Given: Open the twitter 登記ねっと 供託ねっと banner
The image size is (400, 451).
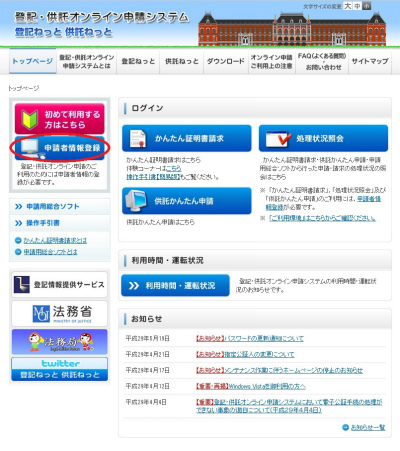Looking at the screenshot, I should pyautogui.click(x=60, y=369).
